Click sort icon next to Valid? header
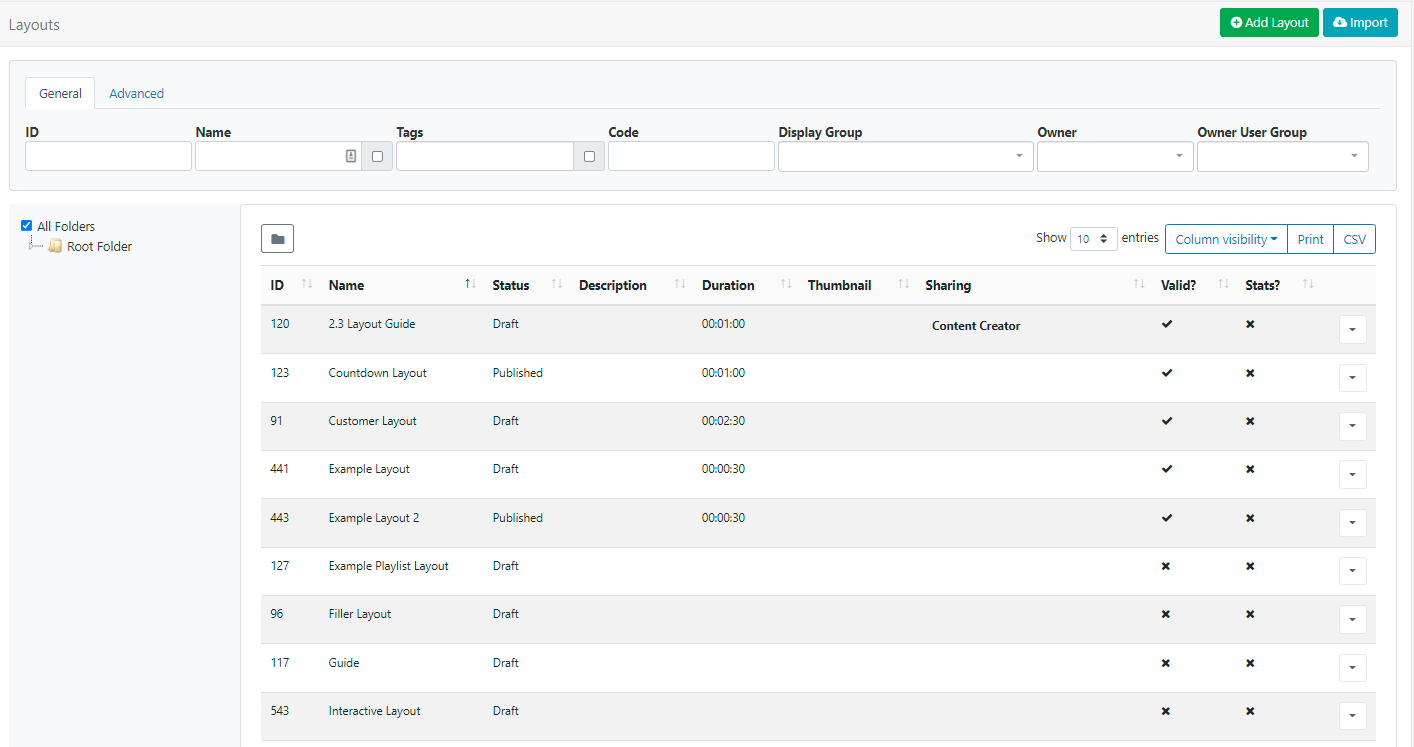This screenshot has height=747, width=1414. (x=1224, y=286)
